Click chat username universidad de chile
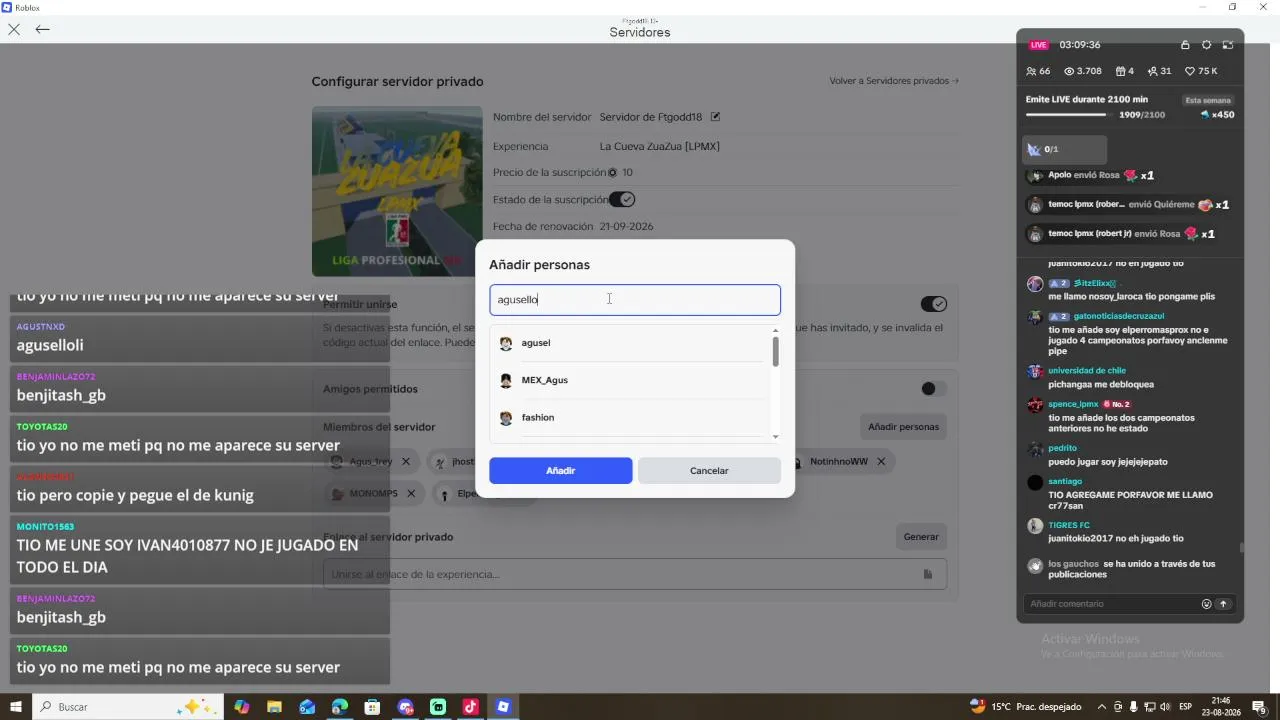Screen dimensions: 1280x720 pos(1087,371)
